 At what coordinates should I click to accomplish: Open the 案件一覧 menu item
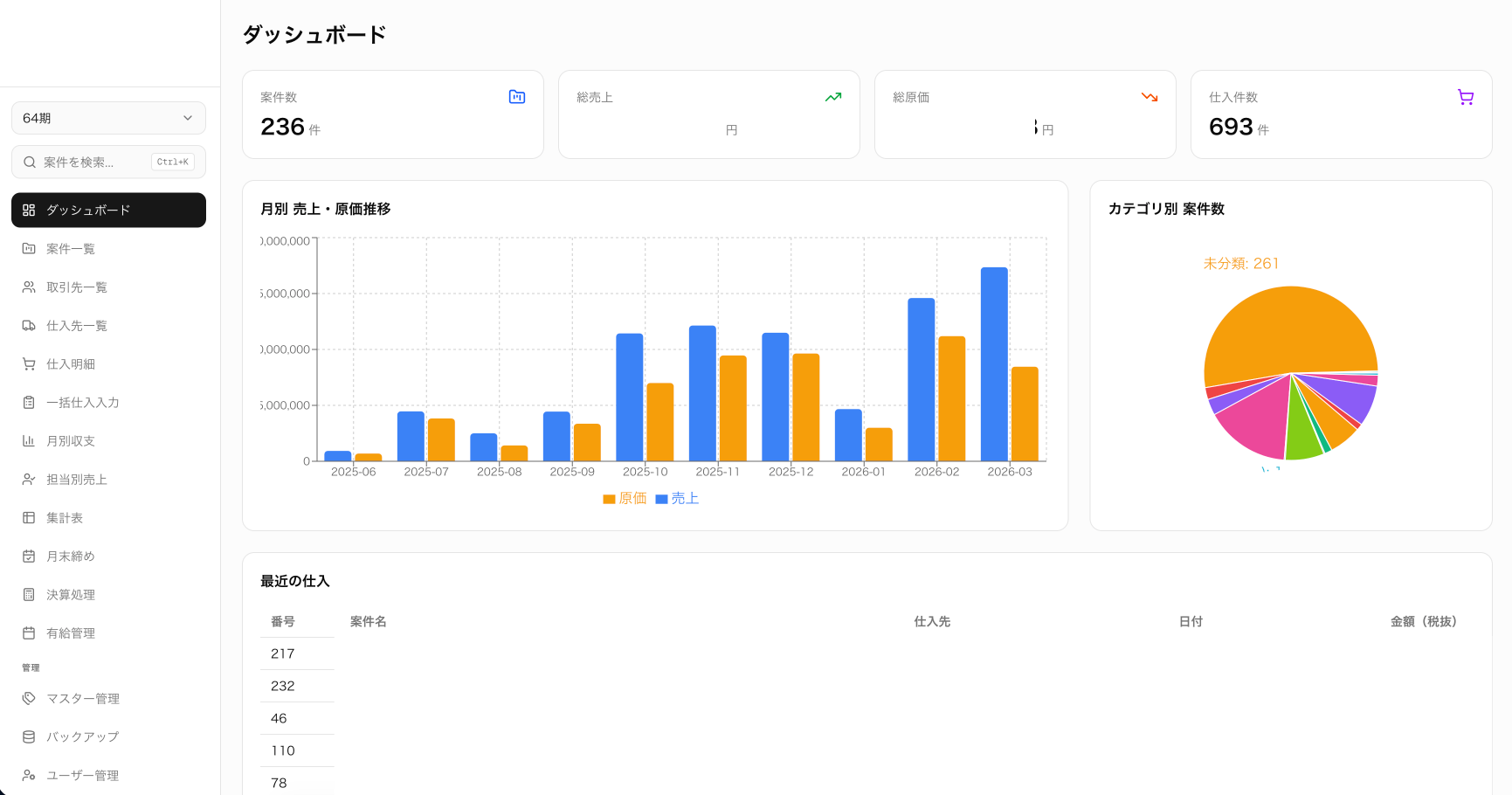point(108,248)
